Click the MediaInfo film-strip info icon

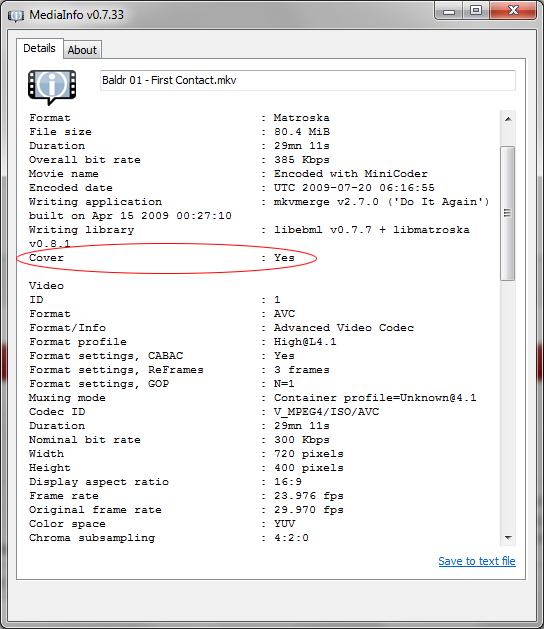52,87
